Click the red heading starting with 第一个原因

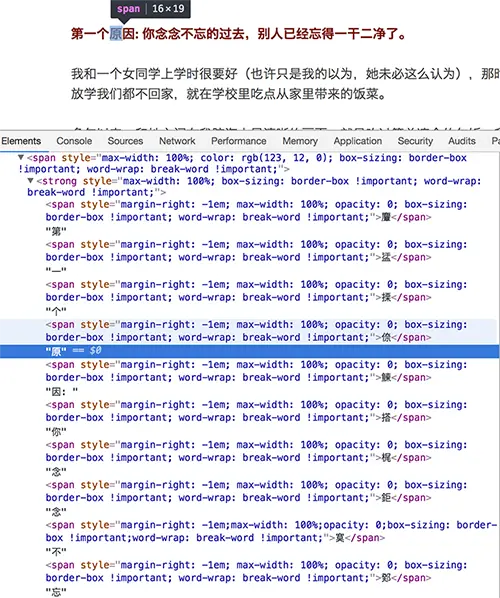(x=239, y=34)
